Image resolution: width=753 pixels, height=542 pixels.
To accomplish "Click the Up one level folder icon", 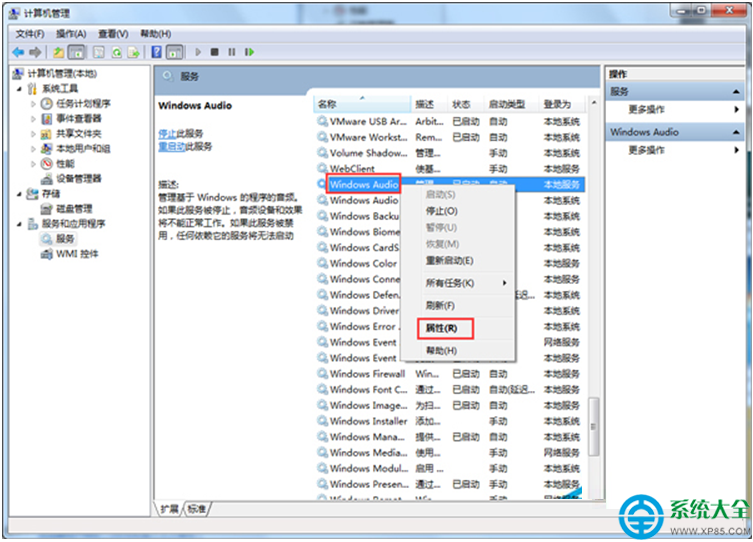I will click(x=59, y=52).
